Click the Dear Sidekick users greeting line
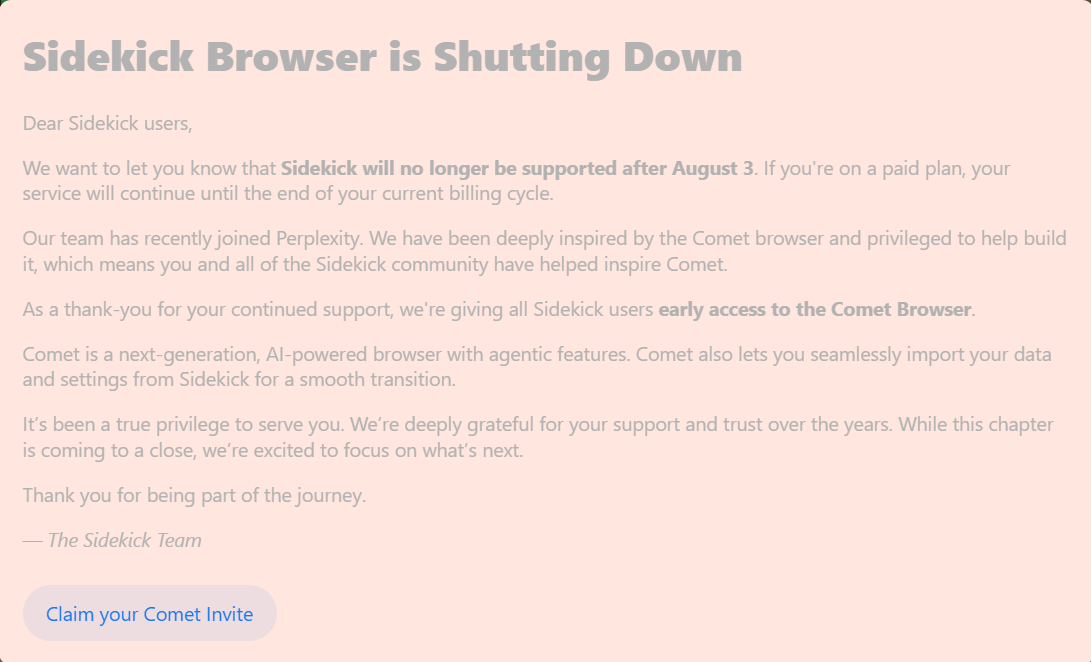This screenshot has height=662, width=1091. 107,123
